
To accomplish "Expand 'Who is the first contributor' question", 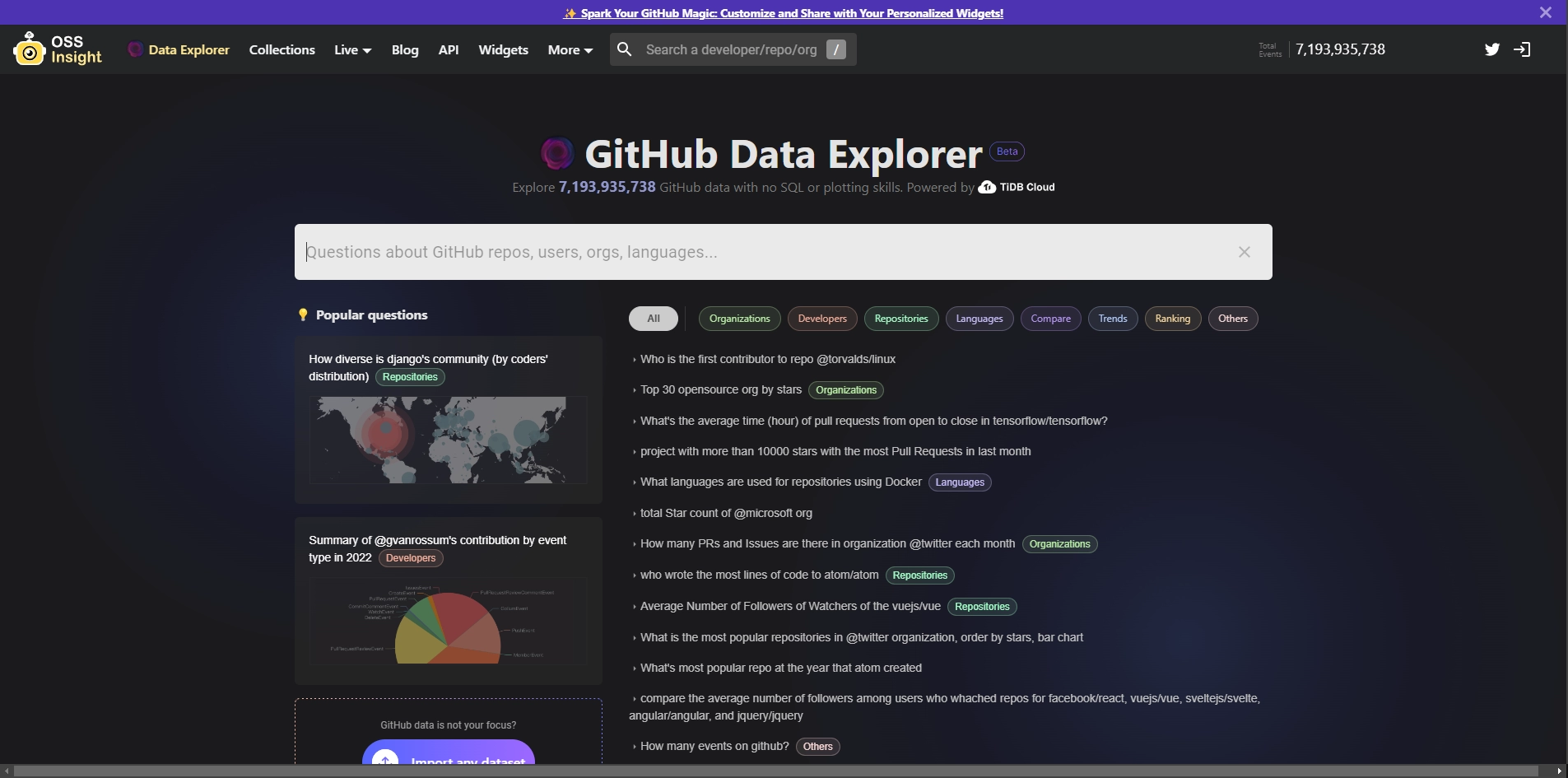I will click(x=767, y=360).
